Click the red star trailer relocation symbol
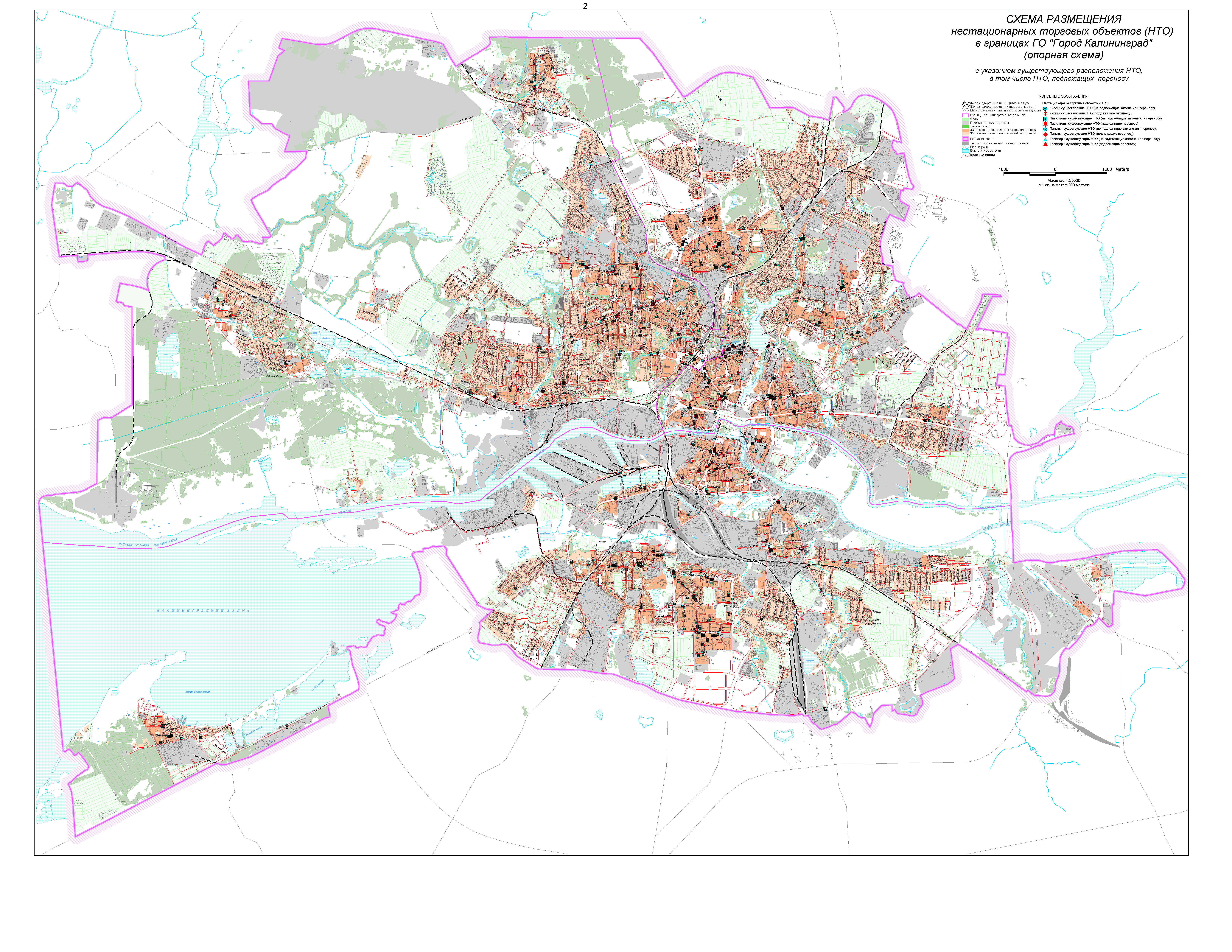 1045,144
